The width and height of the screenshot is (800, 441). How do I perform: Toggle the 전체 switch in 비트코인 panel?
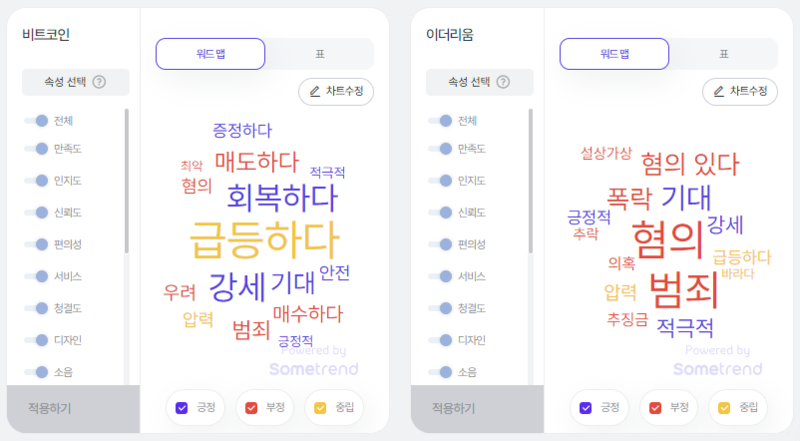[x=36, y=121]
